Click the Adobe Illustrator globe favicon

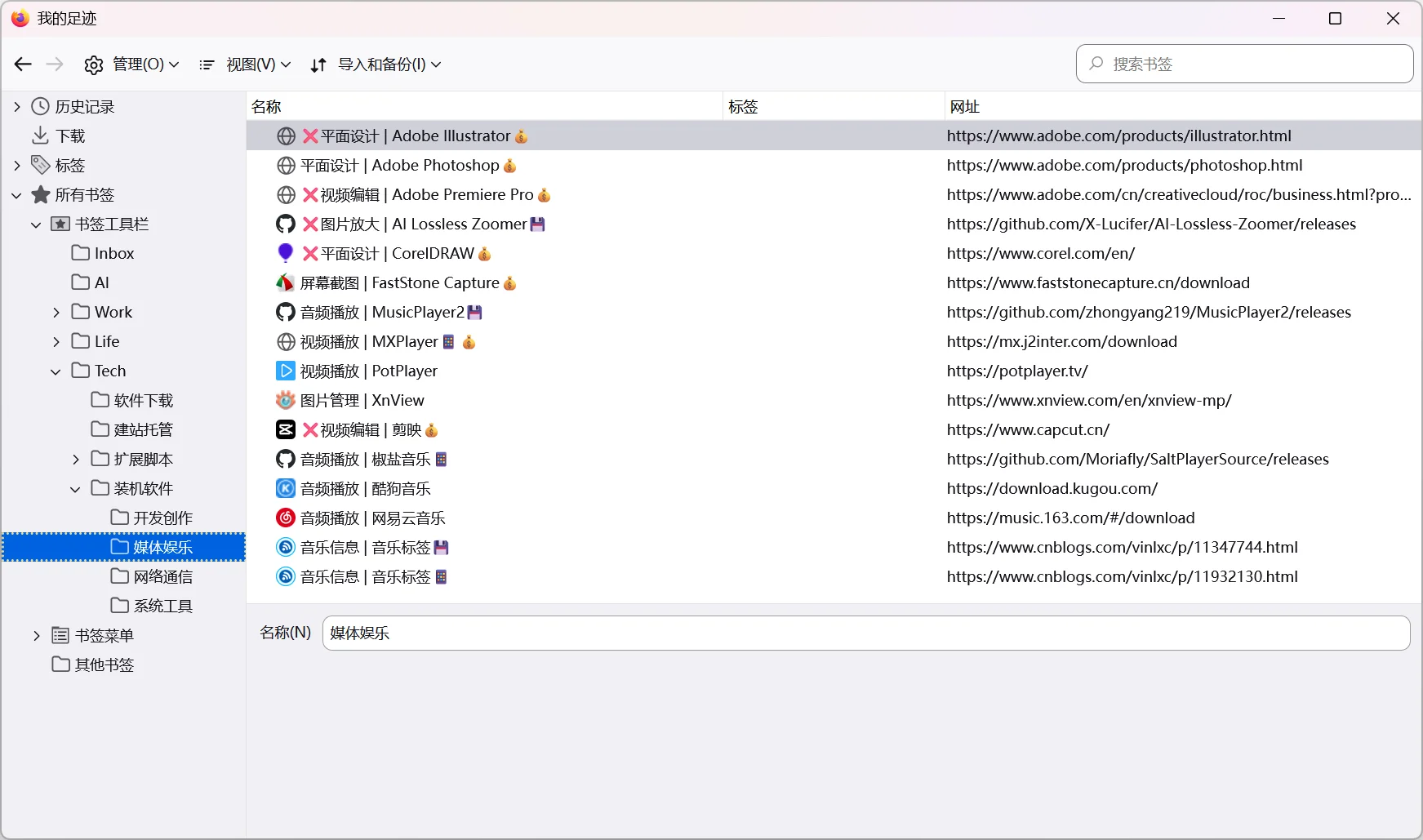pyautogui.click(x=286, y=136)
